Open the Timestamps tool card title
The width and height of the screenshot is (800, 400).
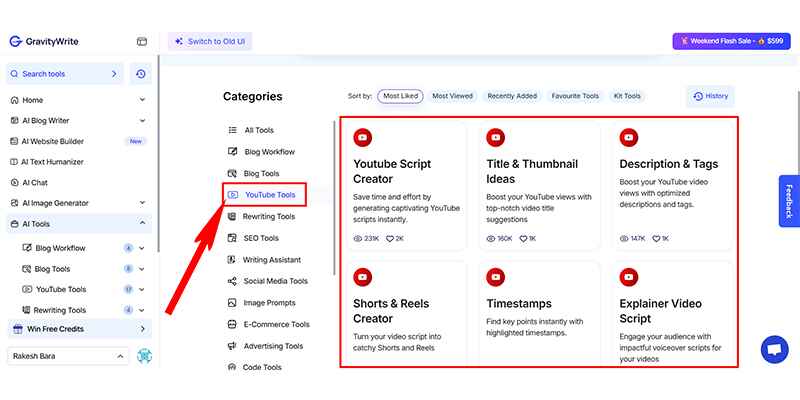click(x=519, y=304)
